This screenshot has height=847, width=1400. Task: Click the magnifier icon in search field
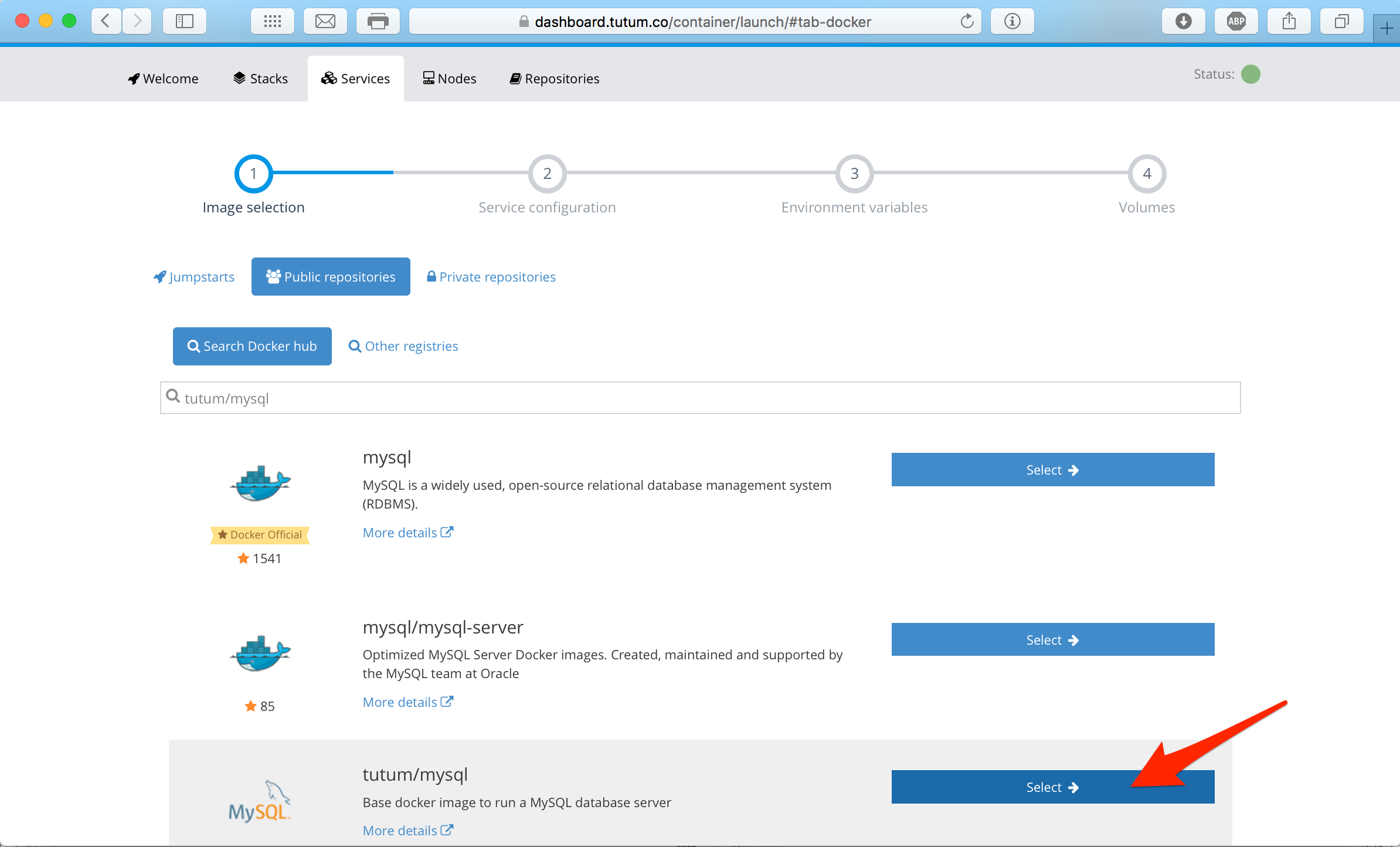coord(173,397)
